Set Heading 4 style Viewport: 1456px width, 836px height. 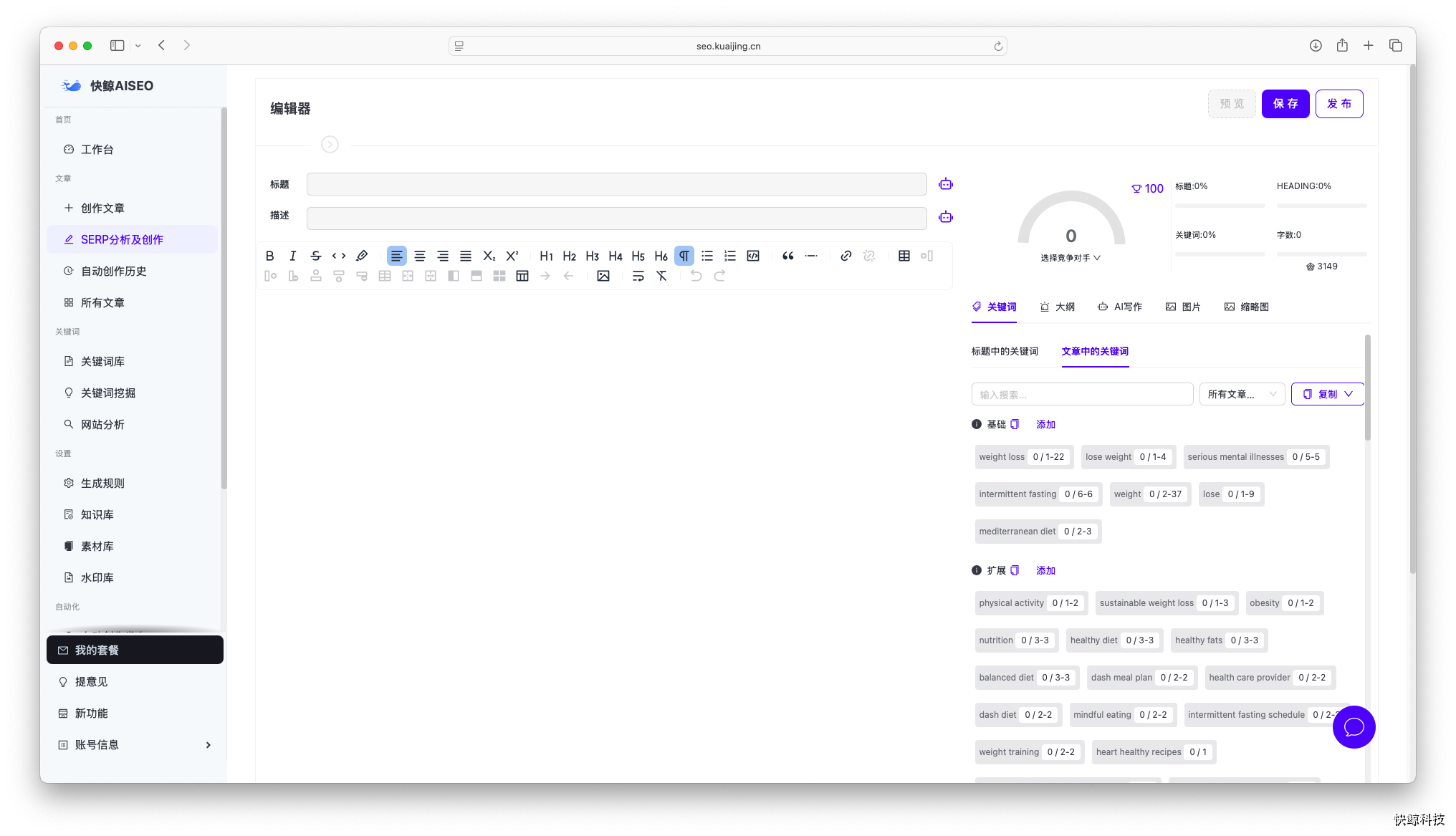(615, 256)
